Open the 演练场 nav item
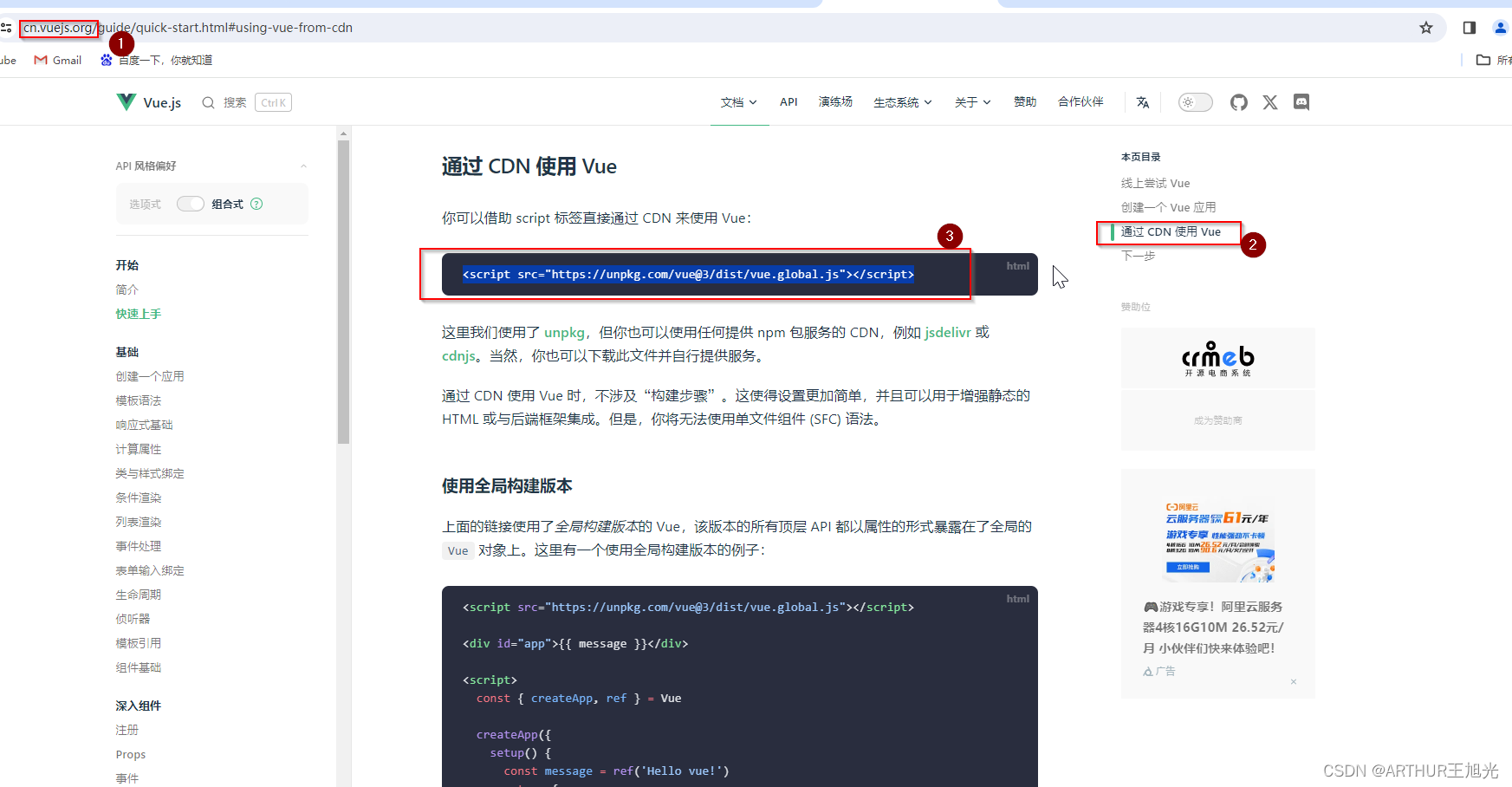 point(835,102)
